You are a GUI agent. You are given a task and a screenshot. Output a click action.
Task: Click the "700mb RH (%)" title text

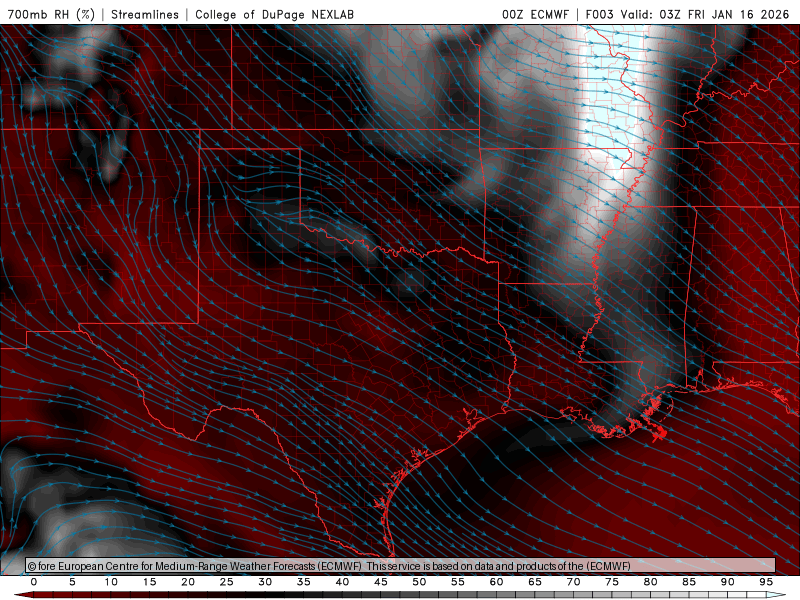pyautogui.click(x=52, y=14)
